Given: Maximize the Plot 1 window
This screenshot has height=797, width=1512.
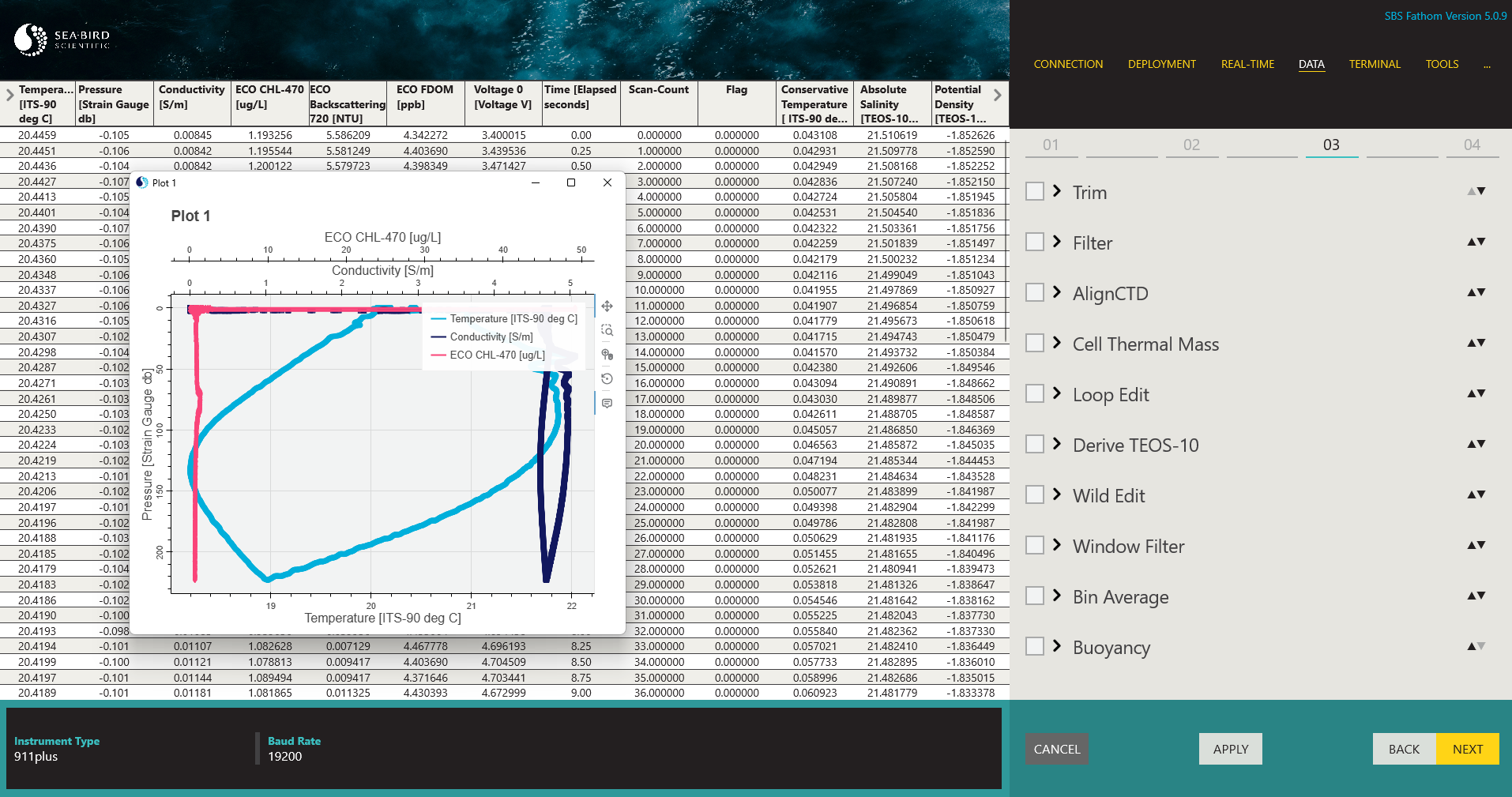Looking at the screenshot, I should click(571, 182).
